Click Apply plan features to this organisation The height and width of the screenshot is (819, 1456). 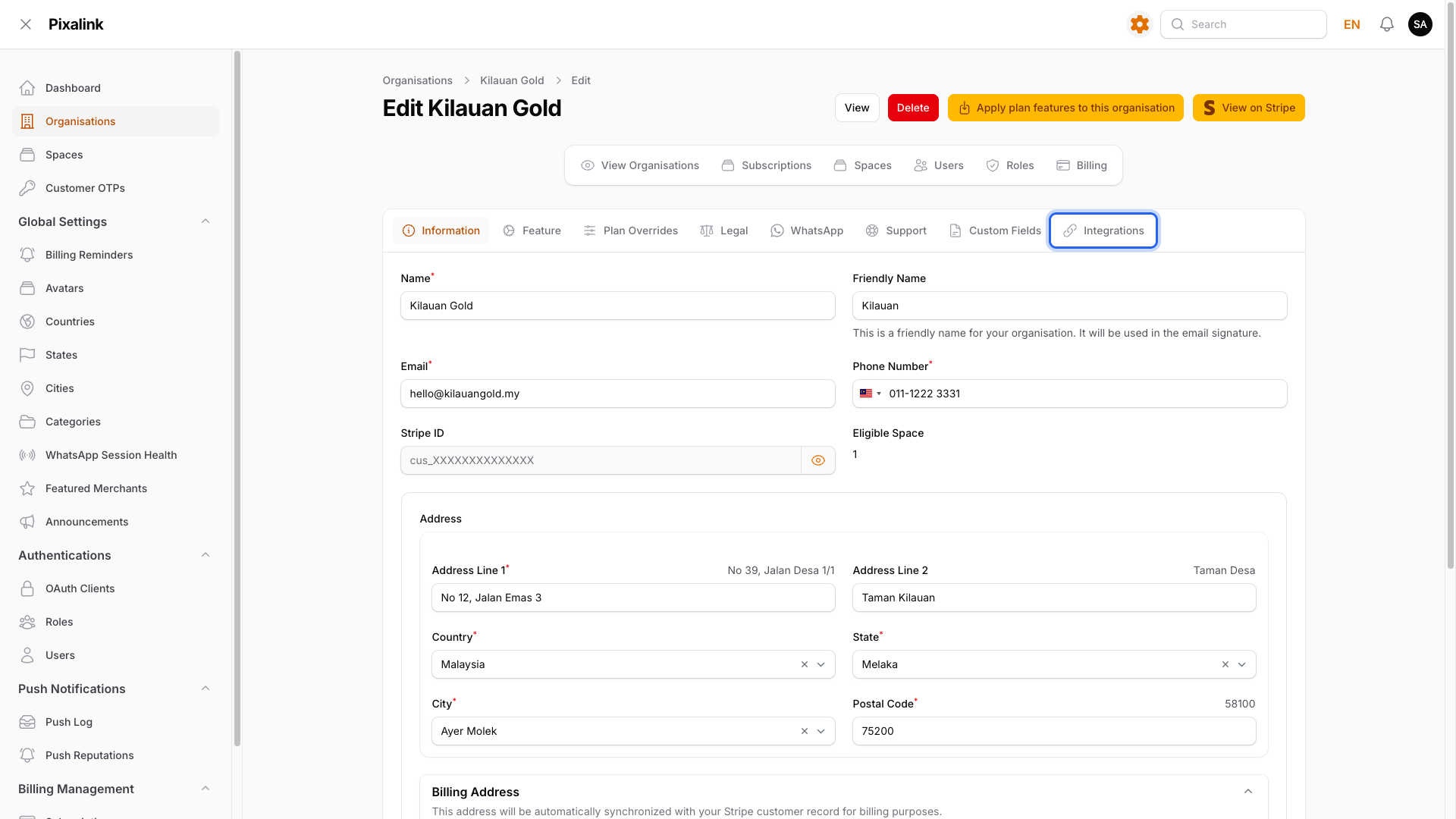point(1065,108)
